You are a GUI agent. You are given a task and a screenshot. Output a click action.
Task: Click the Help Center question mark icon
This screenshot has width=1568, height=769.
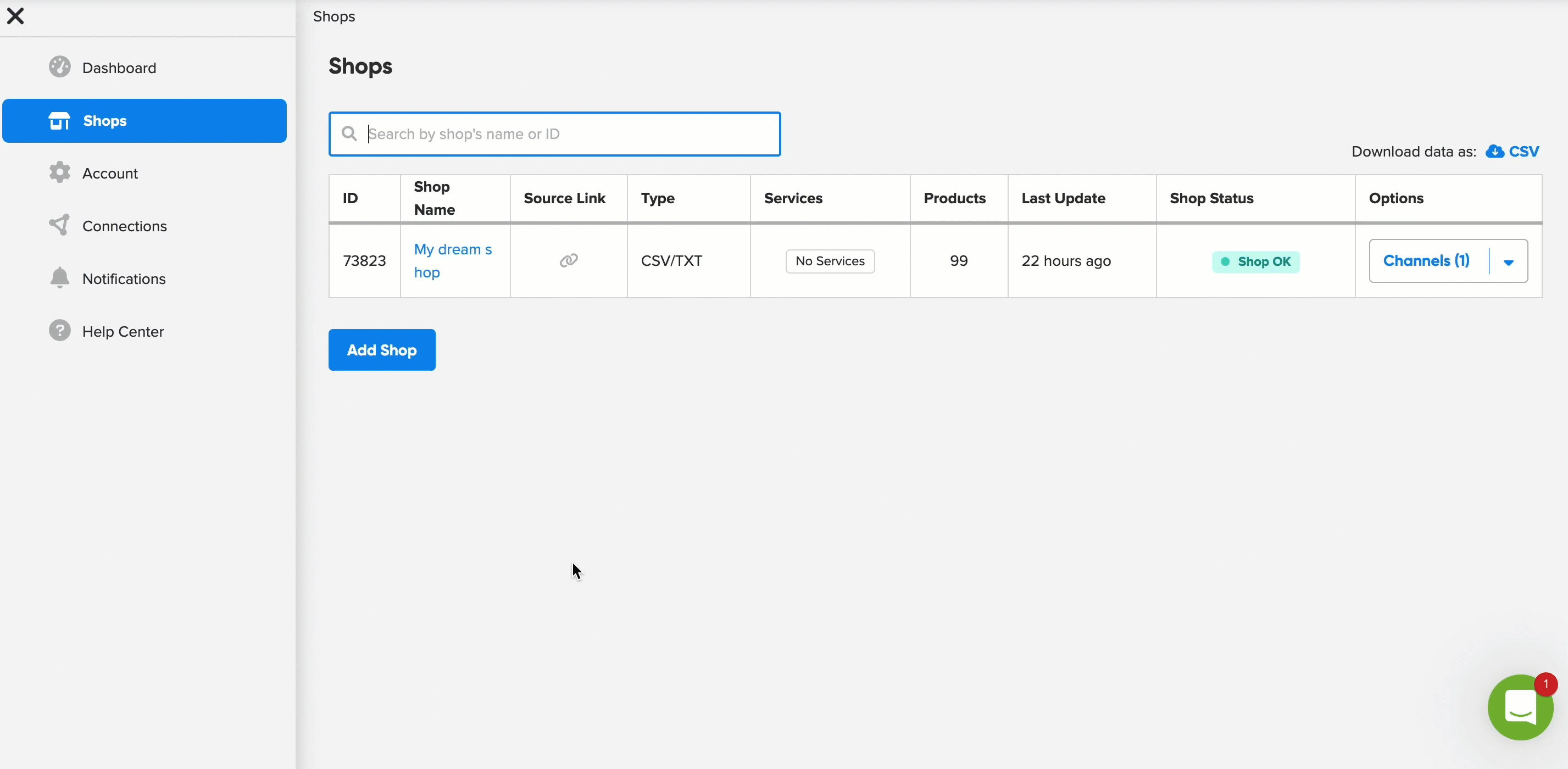(x=60, y=330)
